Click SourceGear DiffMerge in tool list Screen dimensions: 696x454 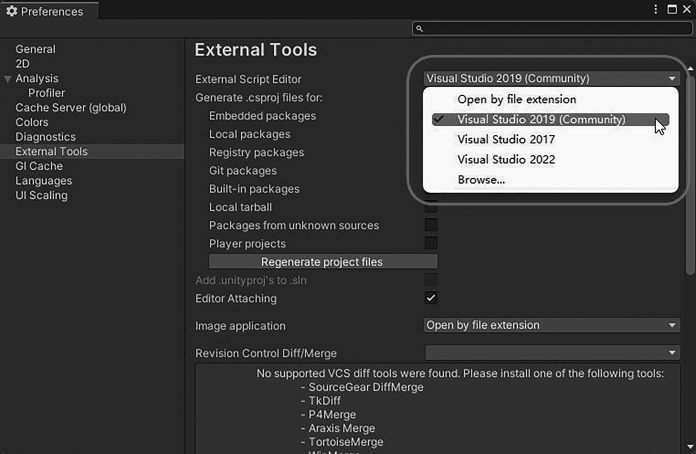pyautogui.click(x=366, y=387)
